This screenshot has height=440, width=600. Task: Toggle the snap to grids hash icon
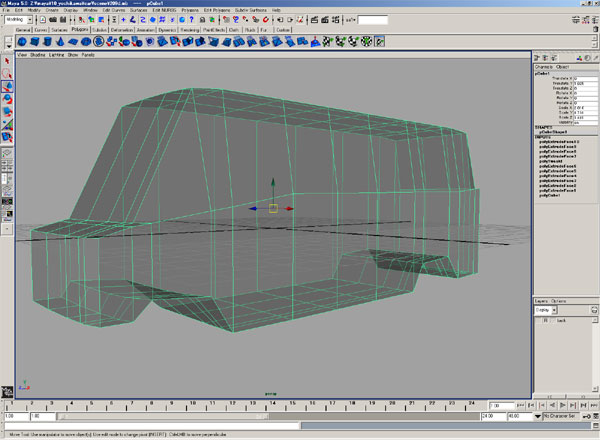(x=162, y=20)
